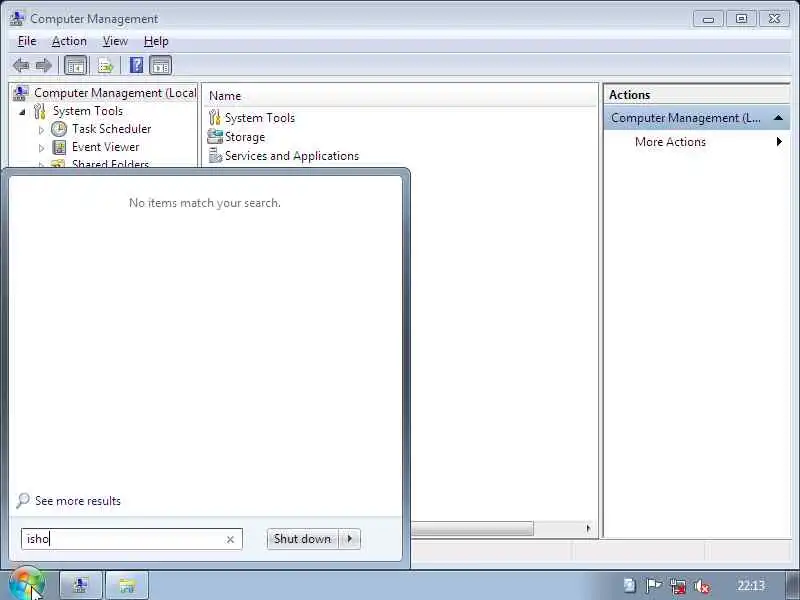Screen dimensions: 800x600
Task: Click the horizontal scrollbar right arrow
Action: tap(588, 529)
